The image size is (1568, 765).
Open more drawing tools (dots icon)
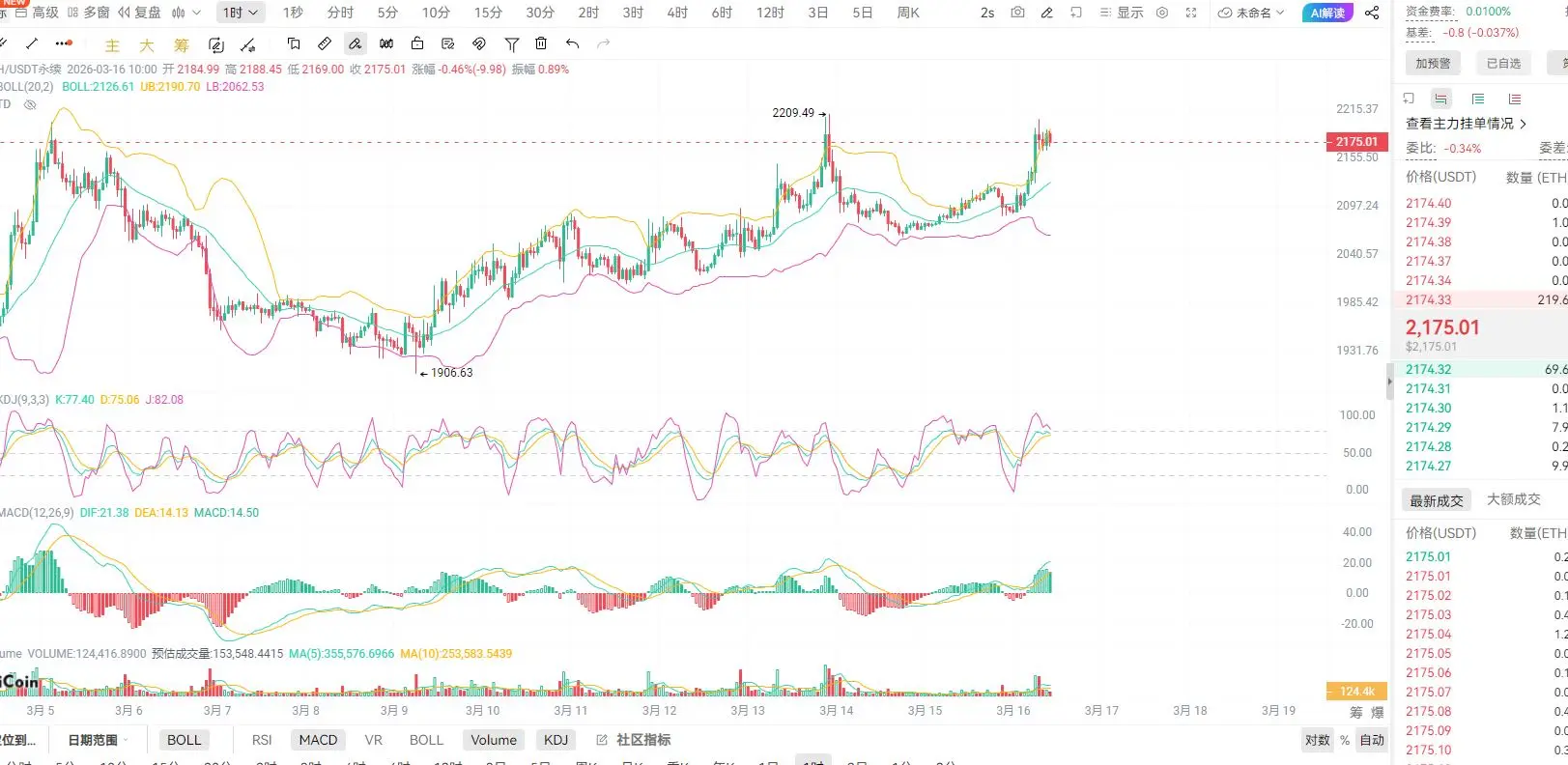tap(64, 43)
